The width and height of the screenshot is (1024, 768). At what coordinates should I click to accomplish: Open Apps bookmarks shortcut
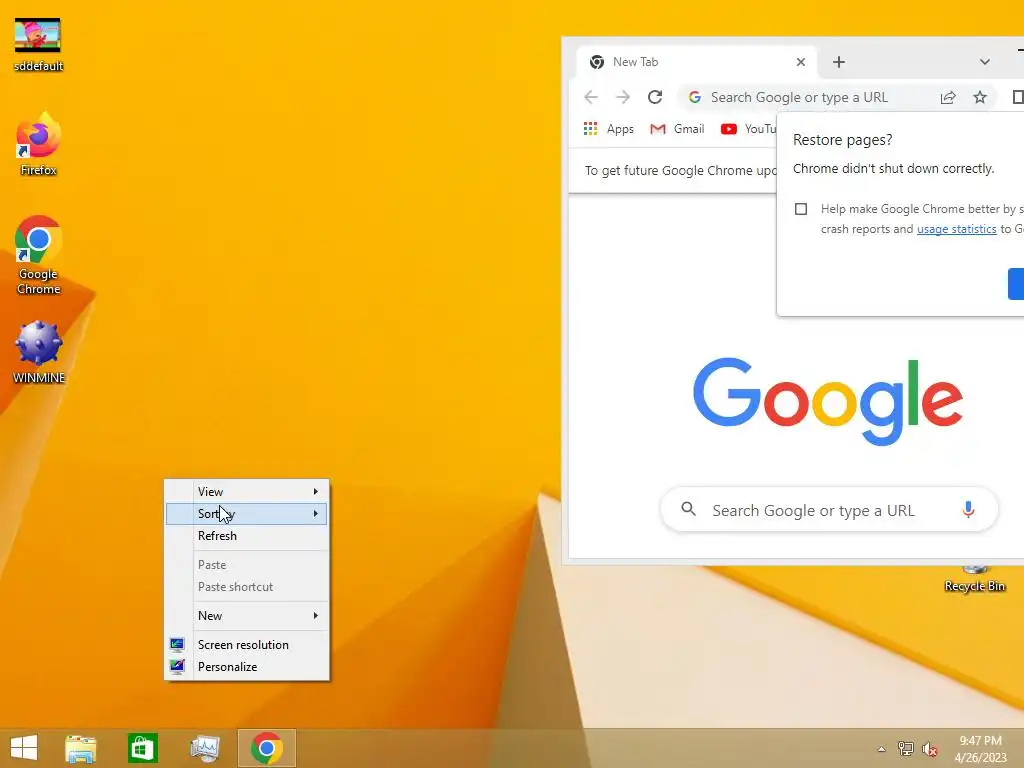[608, 129]
